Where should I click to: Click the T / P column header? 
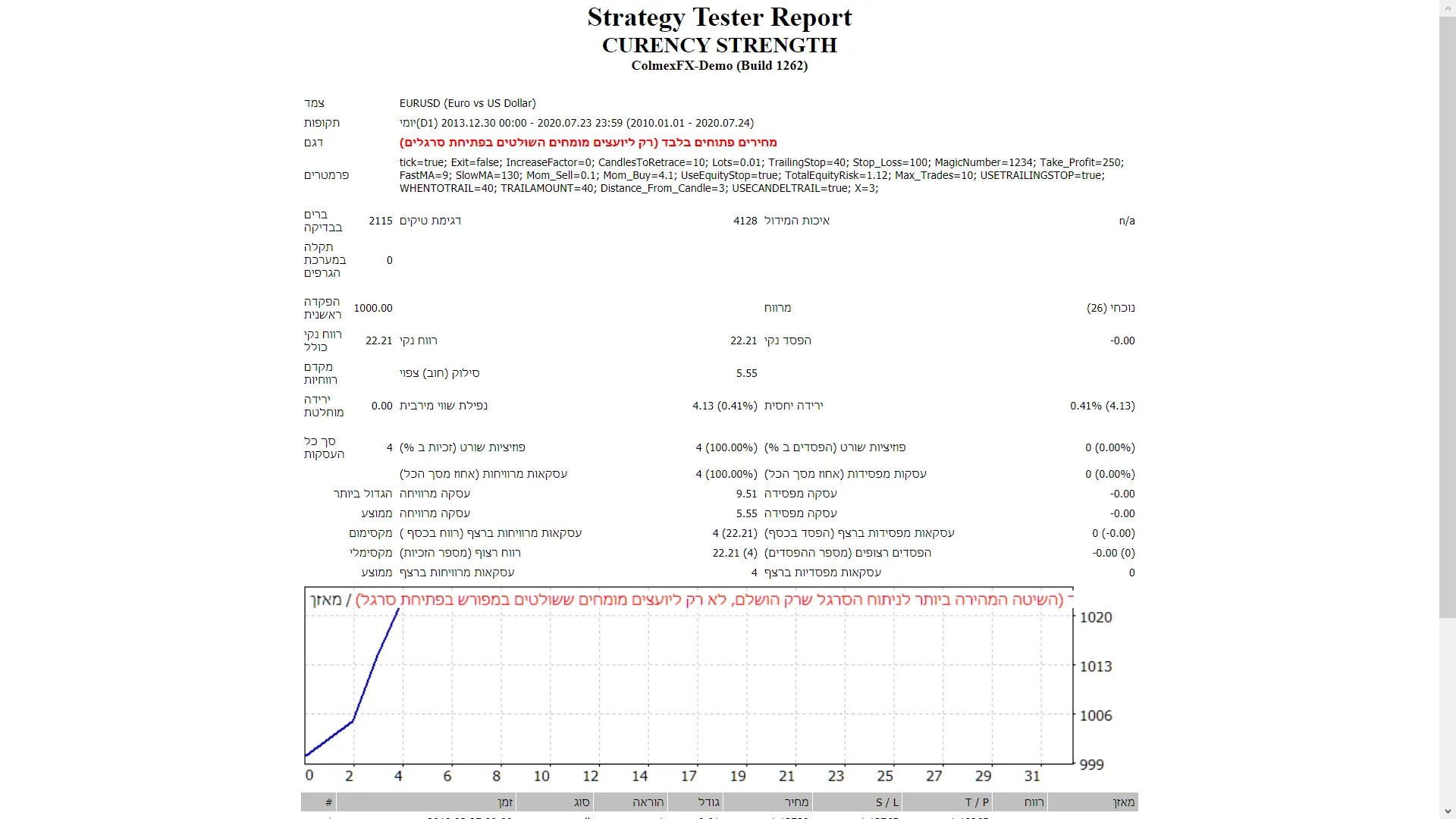coord(976,802)
